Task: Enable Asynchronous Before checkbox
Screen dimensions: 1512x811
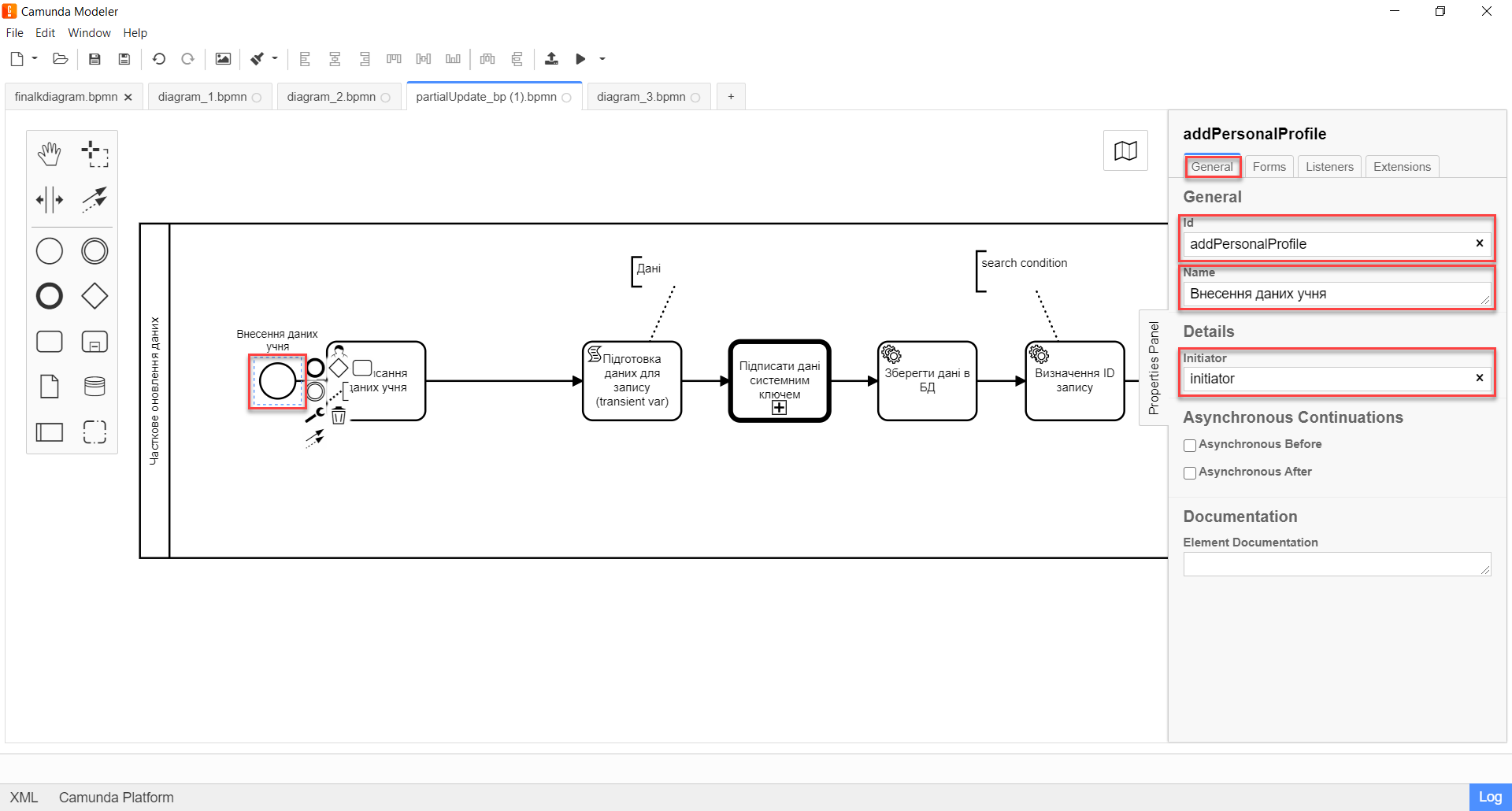Action: [x=1190, y=446]
